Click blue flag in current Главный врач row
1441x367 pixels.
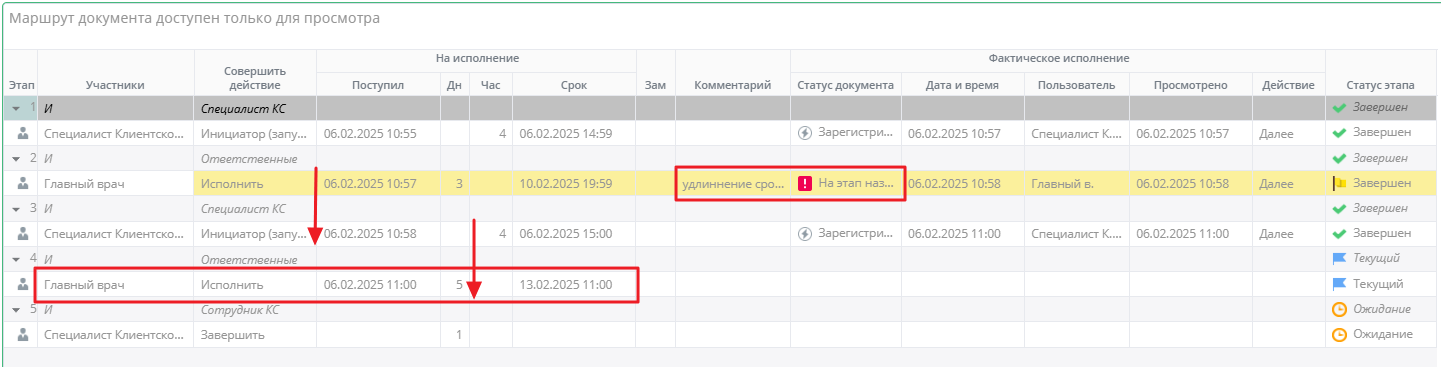click(x=1340, y=284)
